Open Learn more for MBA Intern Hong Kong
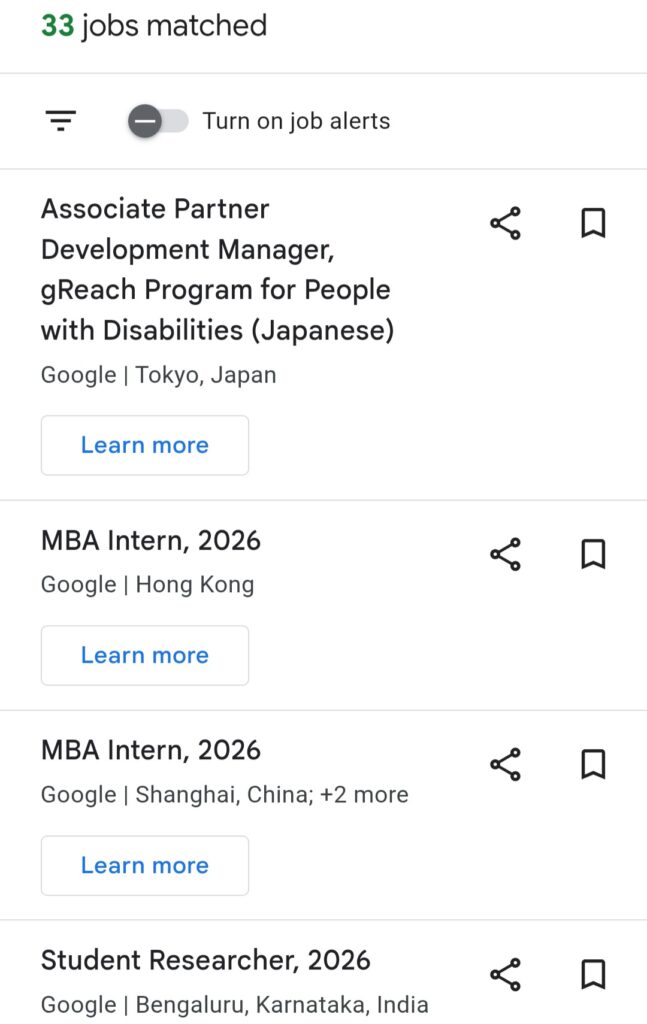647x1024 pixels. point(144,655)
